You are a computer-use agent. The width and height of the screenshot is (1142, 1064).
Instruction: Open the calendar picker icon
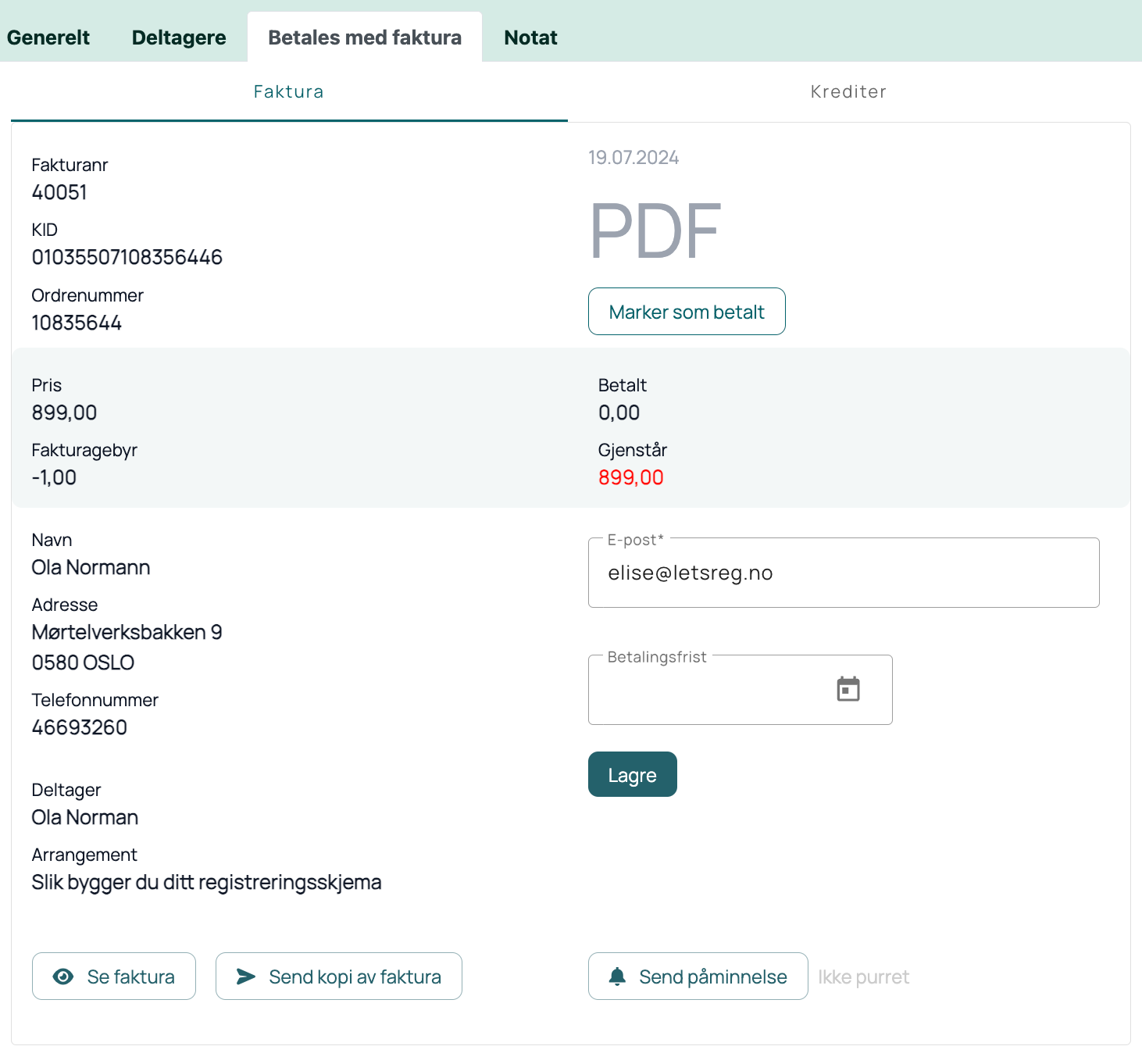(848, 689)
